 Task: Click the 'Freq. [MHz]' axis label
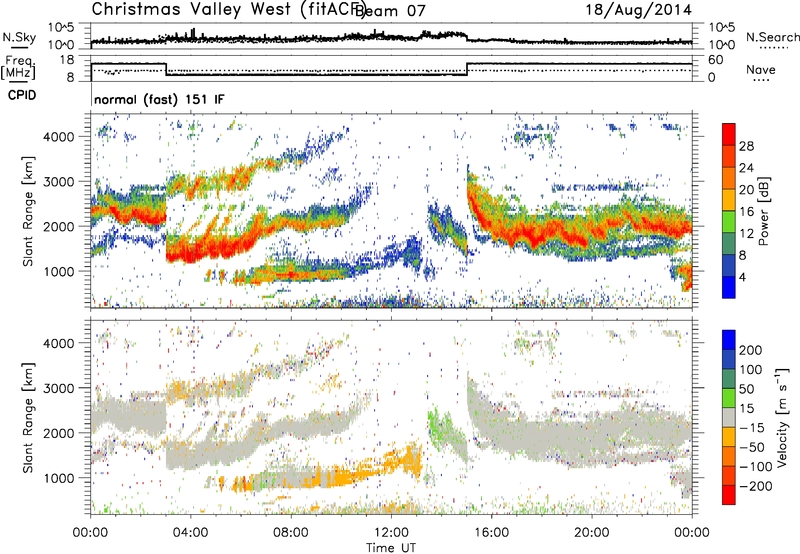(18, 68)
